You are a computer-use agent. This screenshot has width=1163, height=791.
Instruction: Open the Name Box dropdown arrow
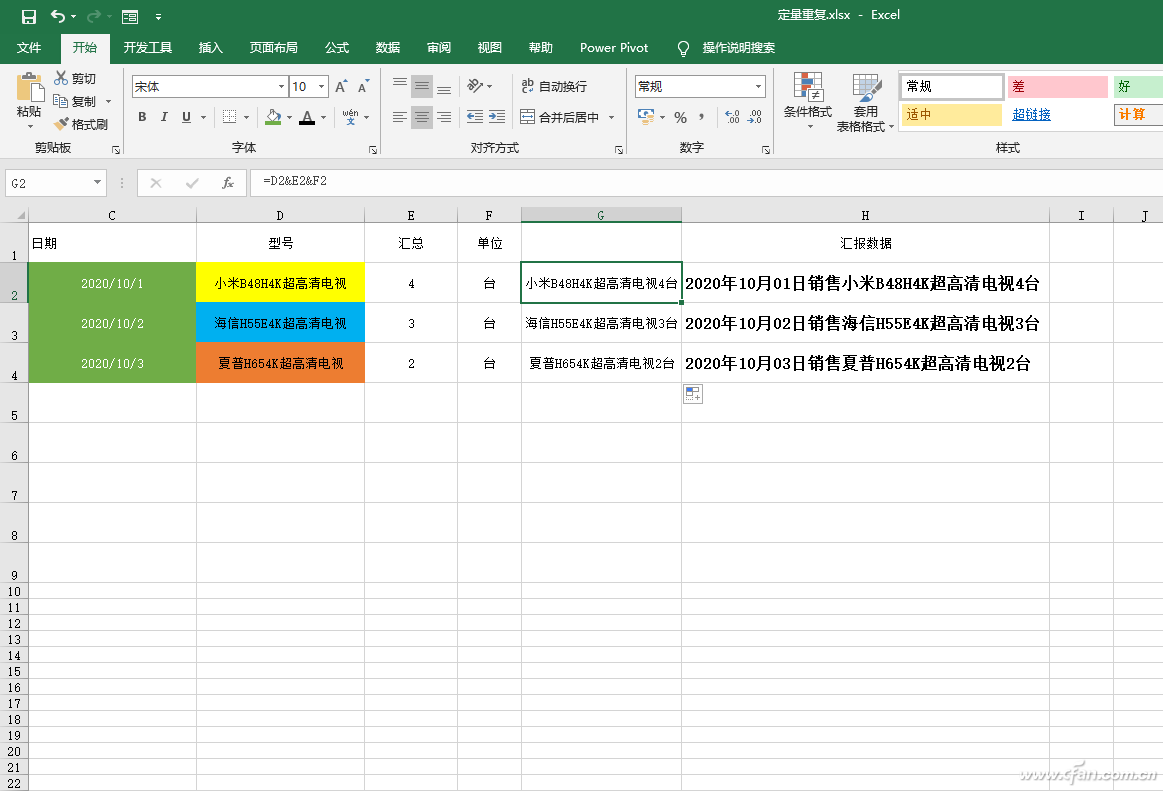(97, 183)
